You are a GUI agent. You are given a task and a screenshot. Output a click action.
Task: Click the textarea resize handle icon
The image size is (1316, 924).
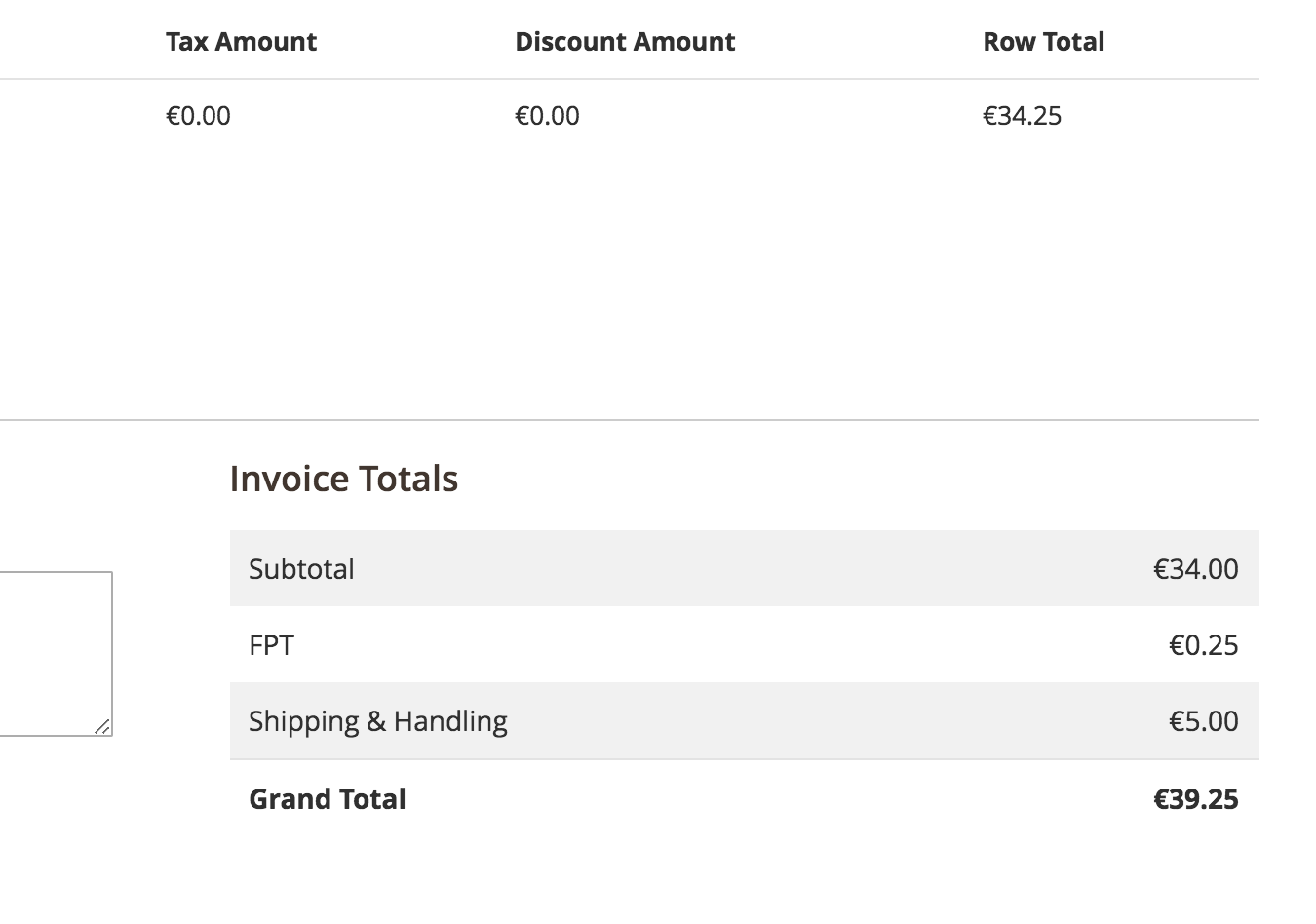[102, 727]
